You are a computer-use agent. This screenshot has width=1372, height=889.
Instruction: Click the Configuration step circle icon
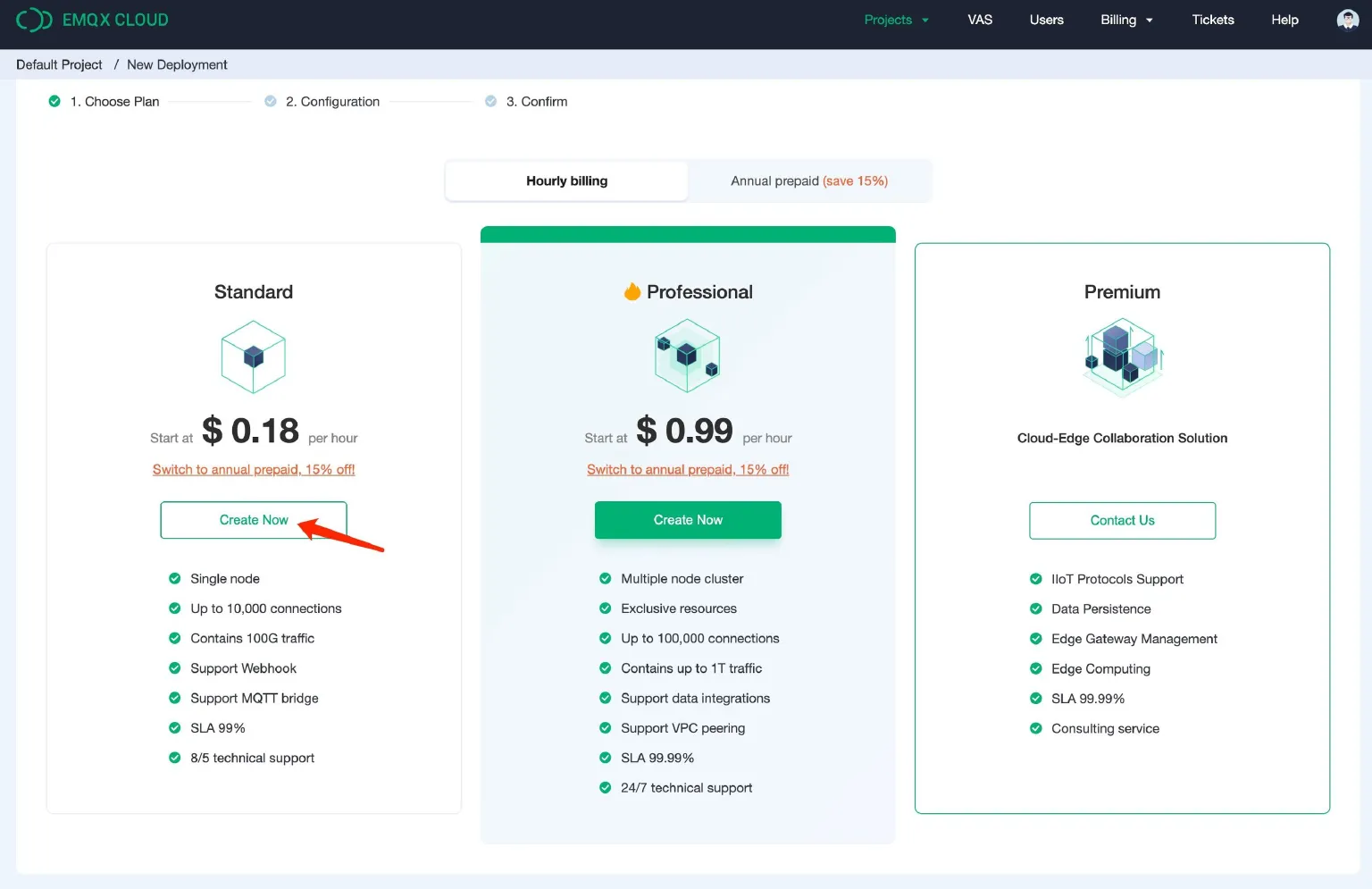271,102
